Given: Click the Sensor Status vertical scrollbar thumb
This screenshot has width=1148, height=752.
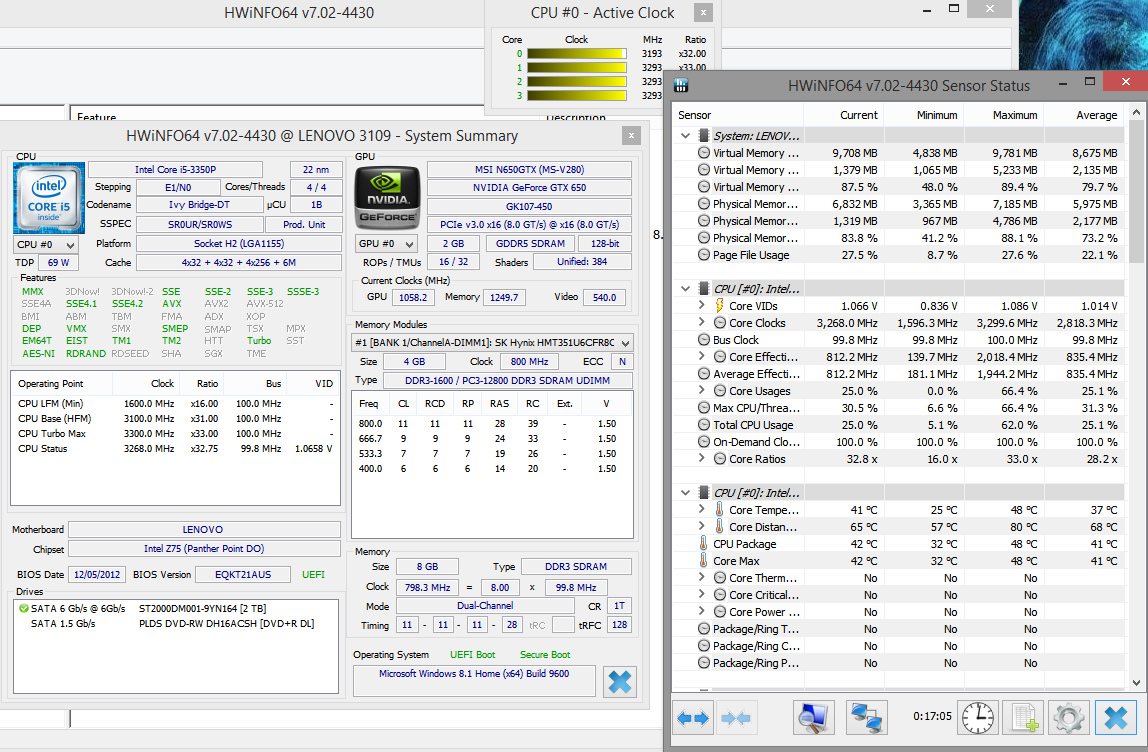Looking at the screenshot, I should [x=1136, y=192].
